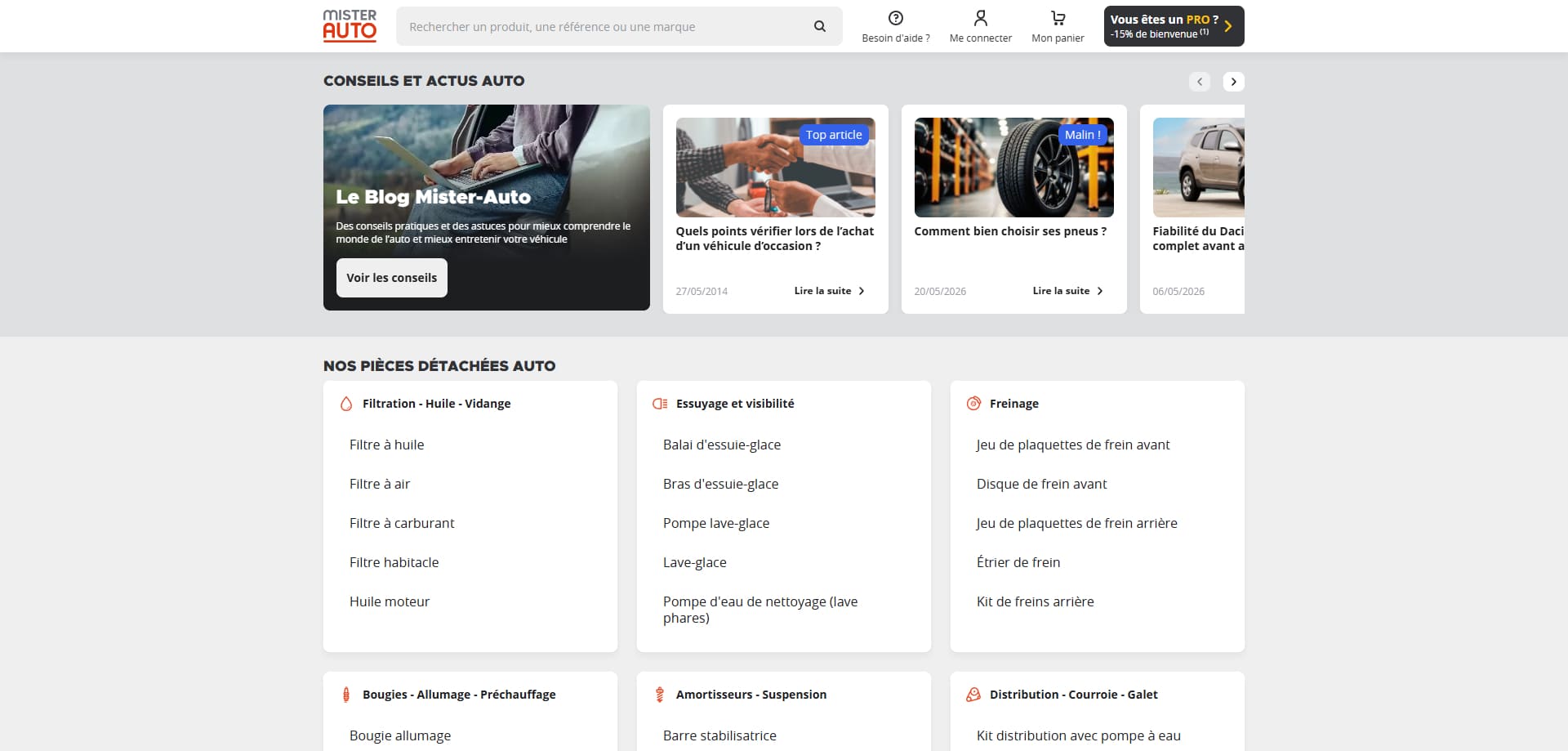This screenshot has height=751, width=1568.
Task: Open handshake article thumbnail
Action: point(776,168)
